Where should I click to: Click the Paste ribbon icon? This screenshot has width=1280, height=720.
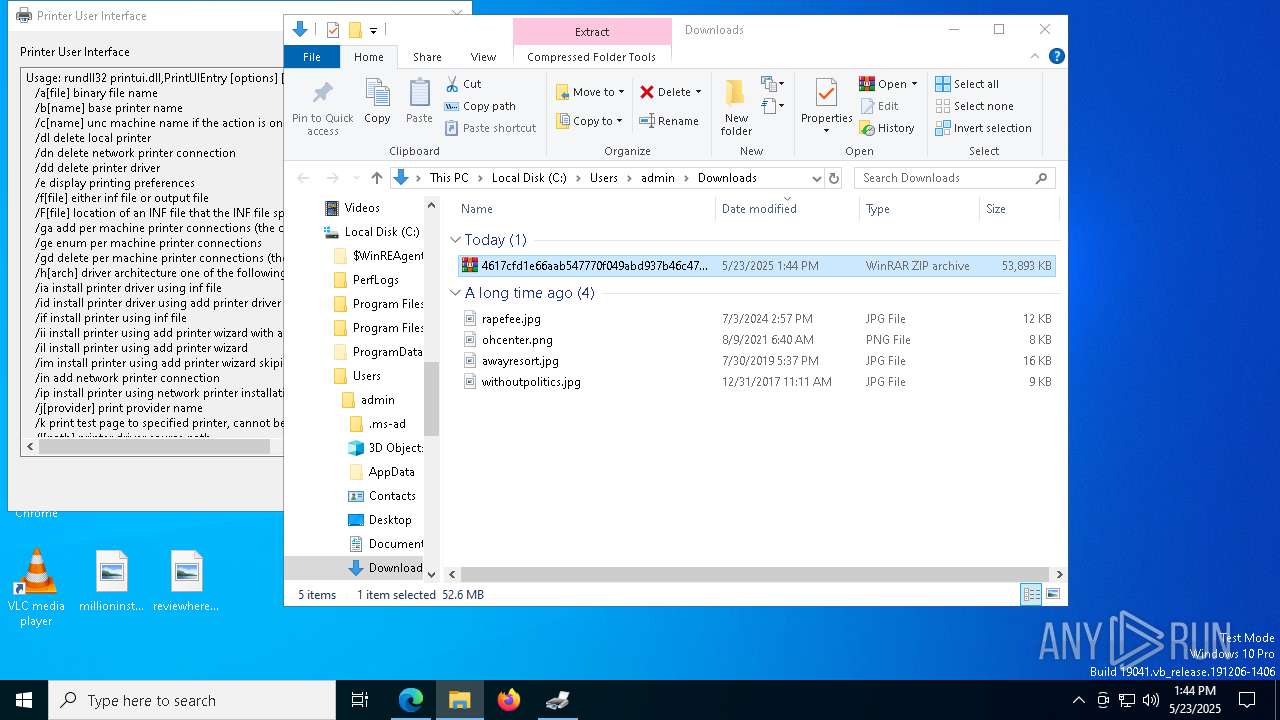coord(419,102)
